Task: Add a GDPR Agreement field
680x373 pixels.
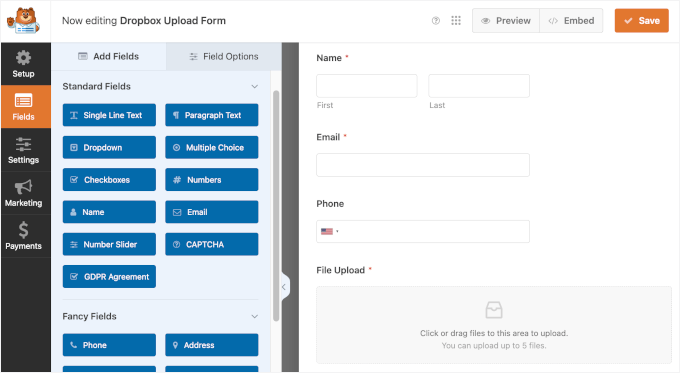Action: [x=109, y=277]
